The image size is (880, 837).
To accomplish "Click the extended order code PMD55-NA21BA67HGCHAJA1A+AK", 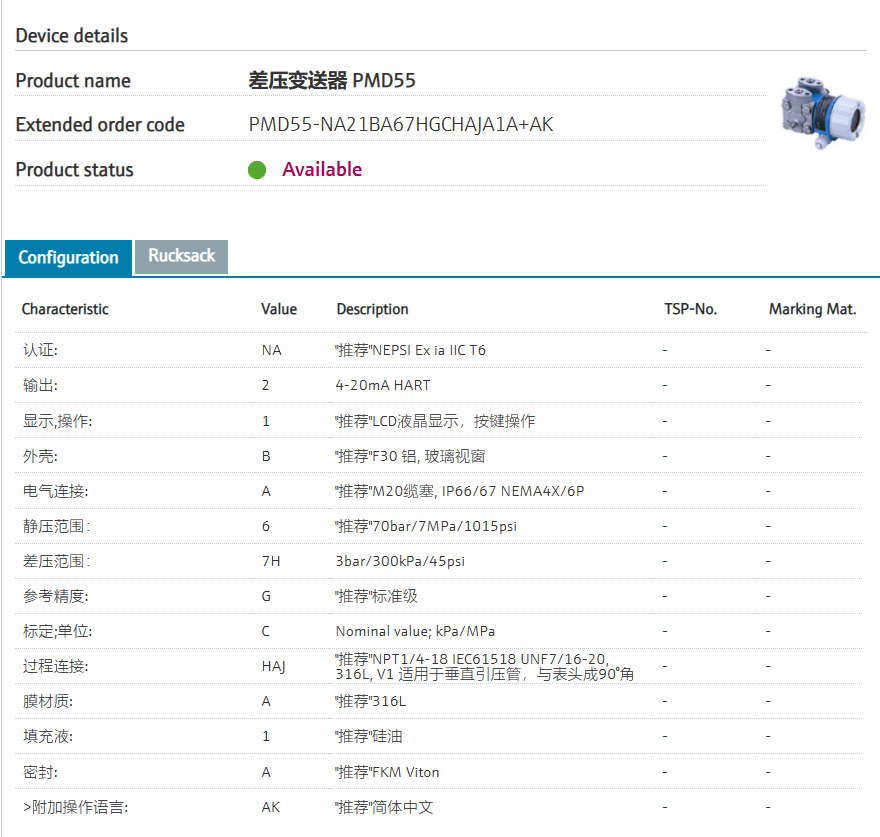I will 401,125.
